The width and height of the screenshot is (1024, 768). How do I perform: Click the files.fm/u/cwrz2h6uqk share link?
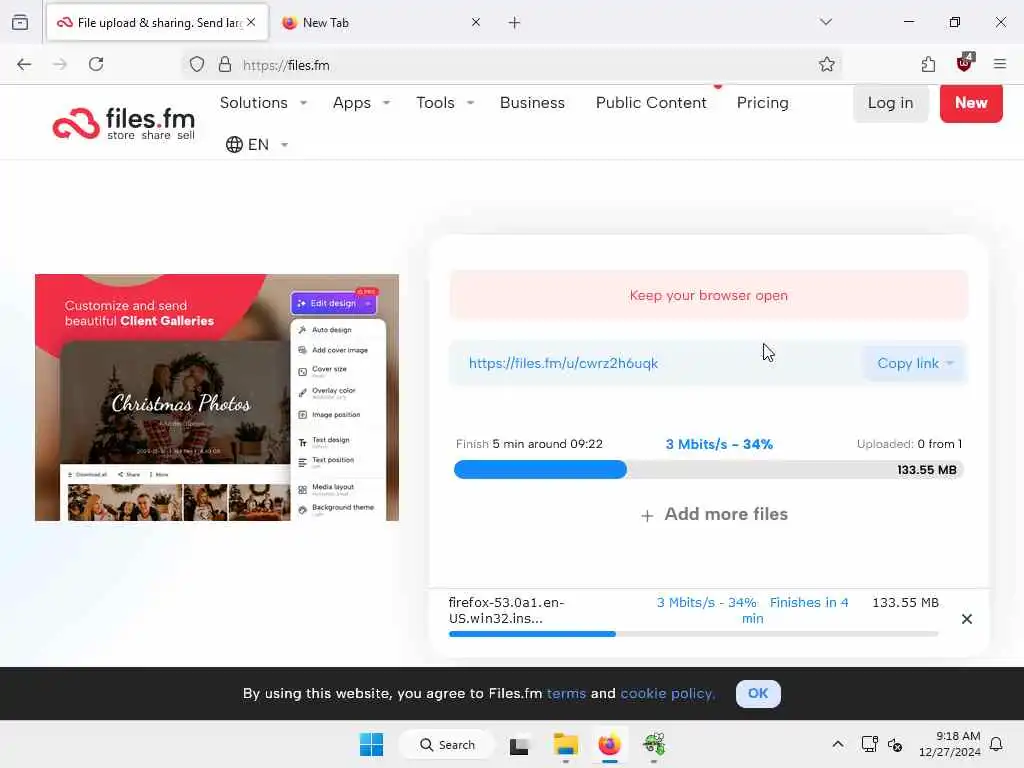564,363
